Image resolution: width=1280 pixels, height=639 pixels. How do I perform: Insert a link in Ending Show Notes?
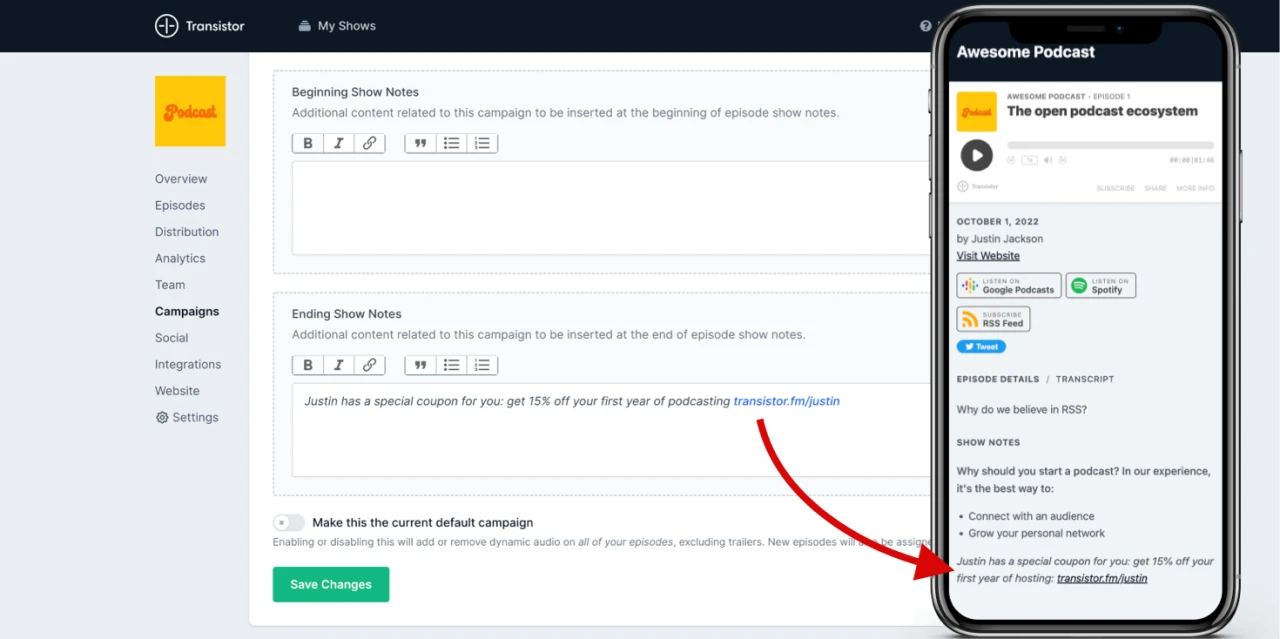coord(370,365)
